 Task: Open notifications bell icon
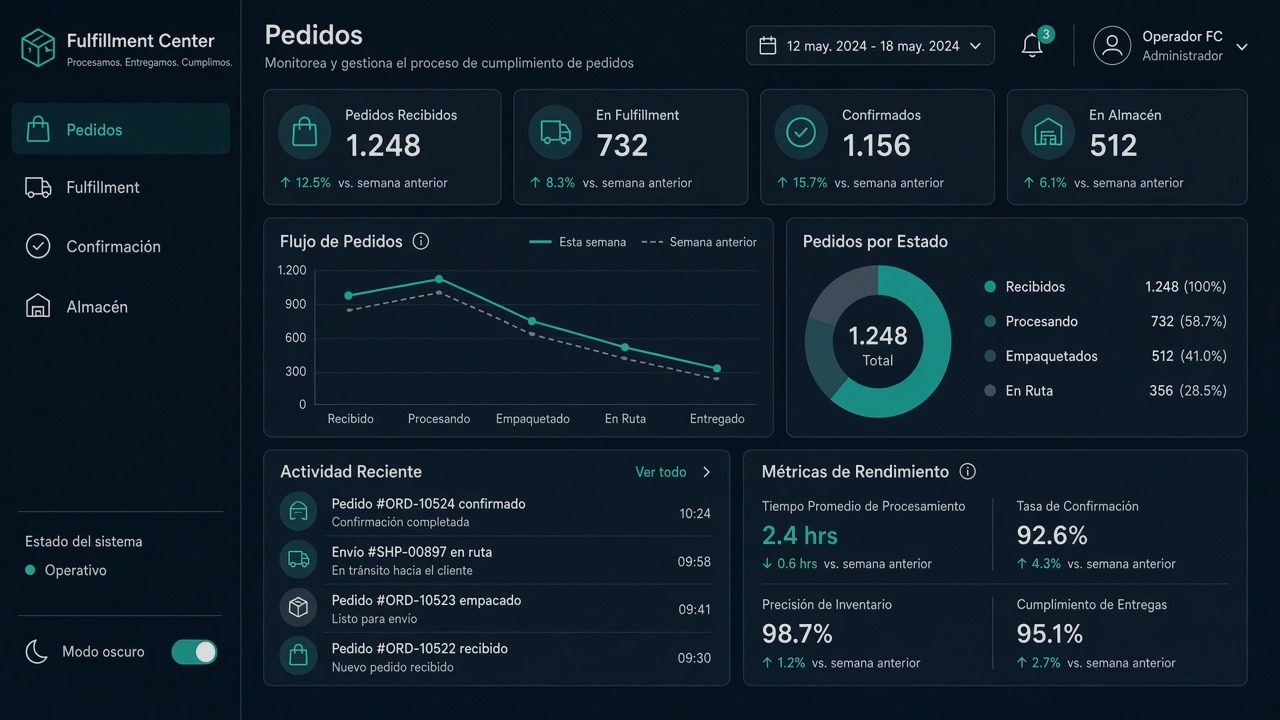click(1032, 46)
